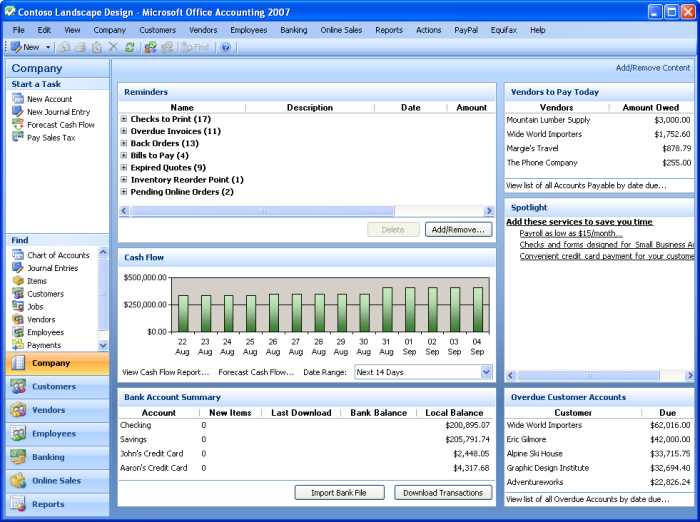The width and height of the screenshot is (700, 522).
Task: Open the Date Range dropdown showing Next 14 Days
Action: click(x=486, y=372)
